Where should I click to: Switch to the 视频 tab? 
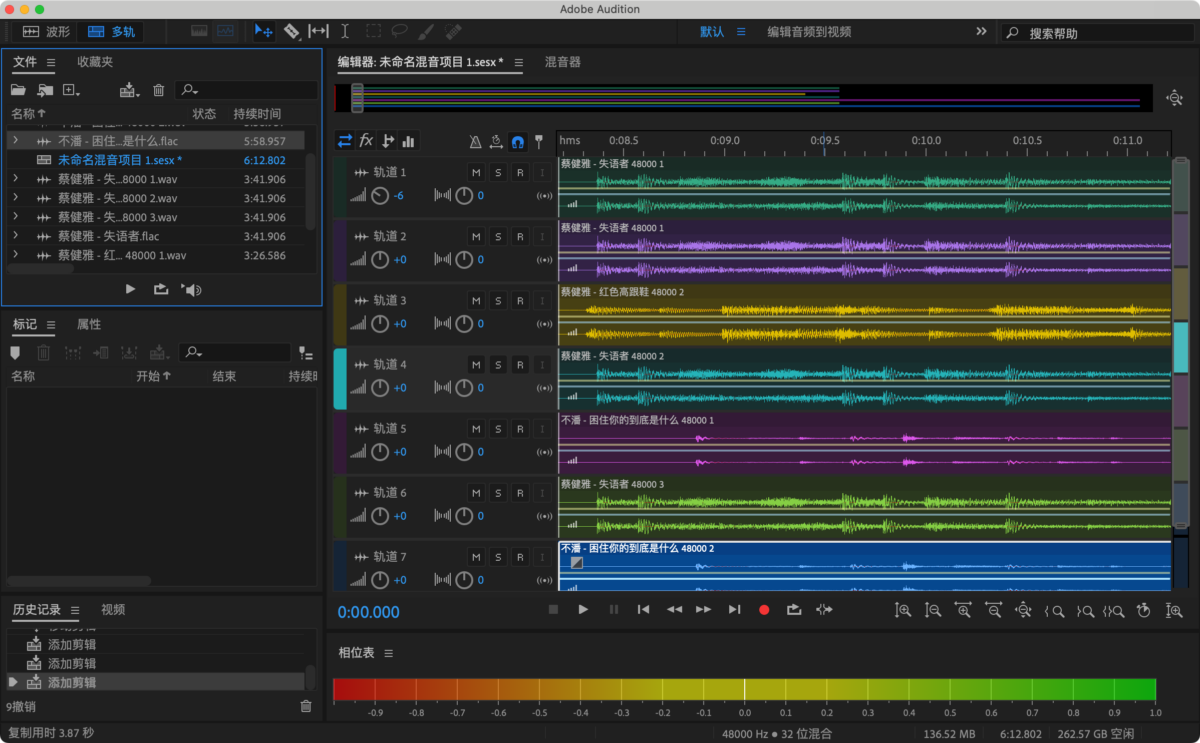pos(113,609)
